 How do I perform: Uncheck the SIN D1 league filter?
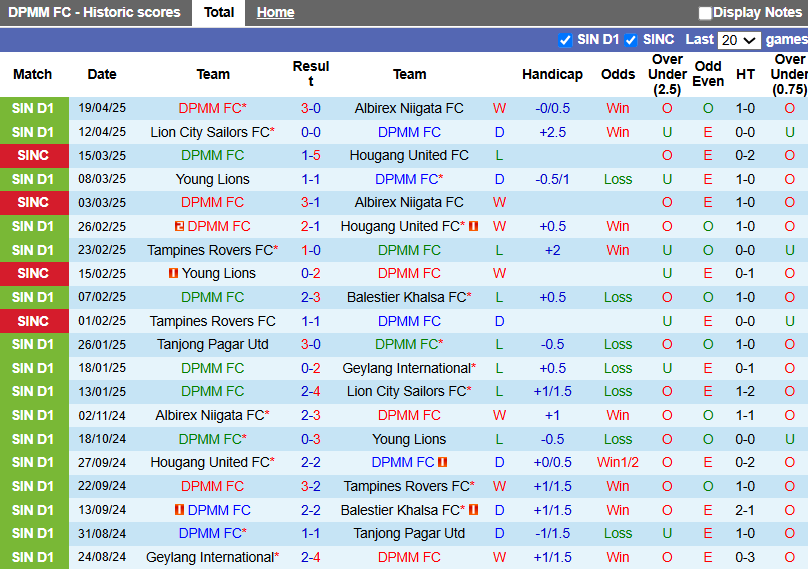(565, 40)
